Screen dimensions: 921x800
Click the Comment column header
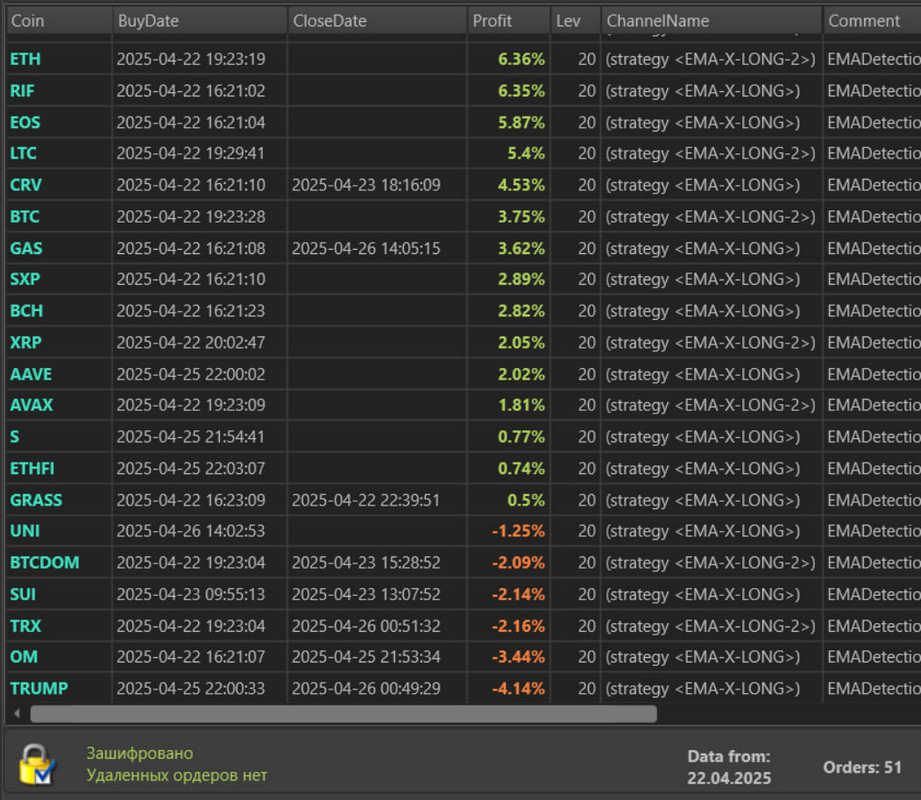tap(872, 21)
